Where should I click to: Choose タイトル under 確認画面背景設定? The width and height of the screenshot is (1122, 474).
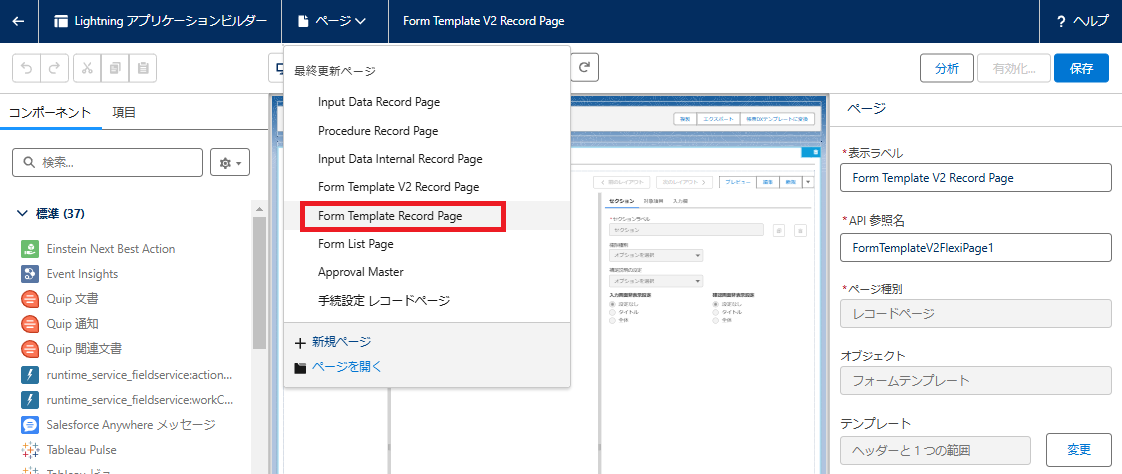(x=716, y=311)
